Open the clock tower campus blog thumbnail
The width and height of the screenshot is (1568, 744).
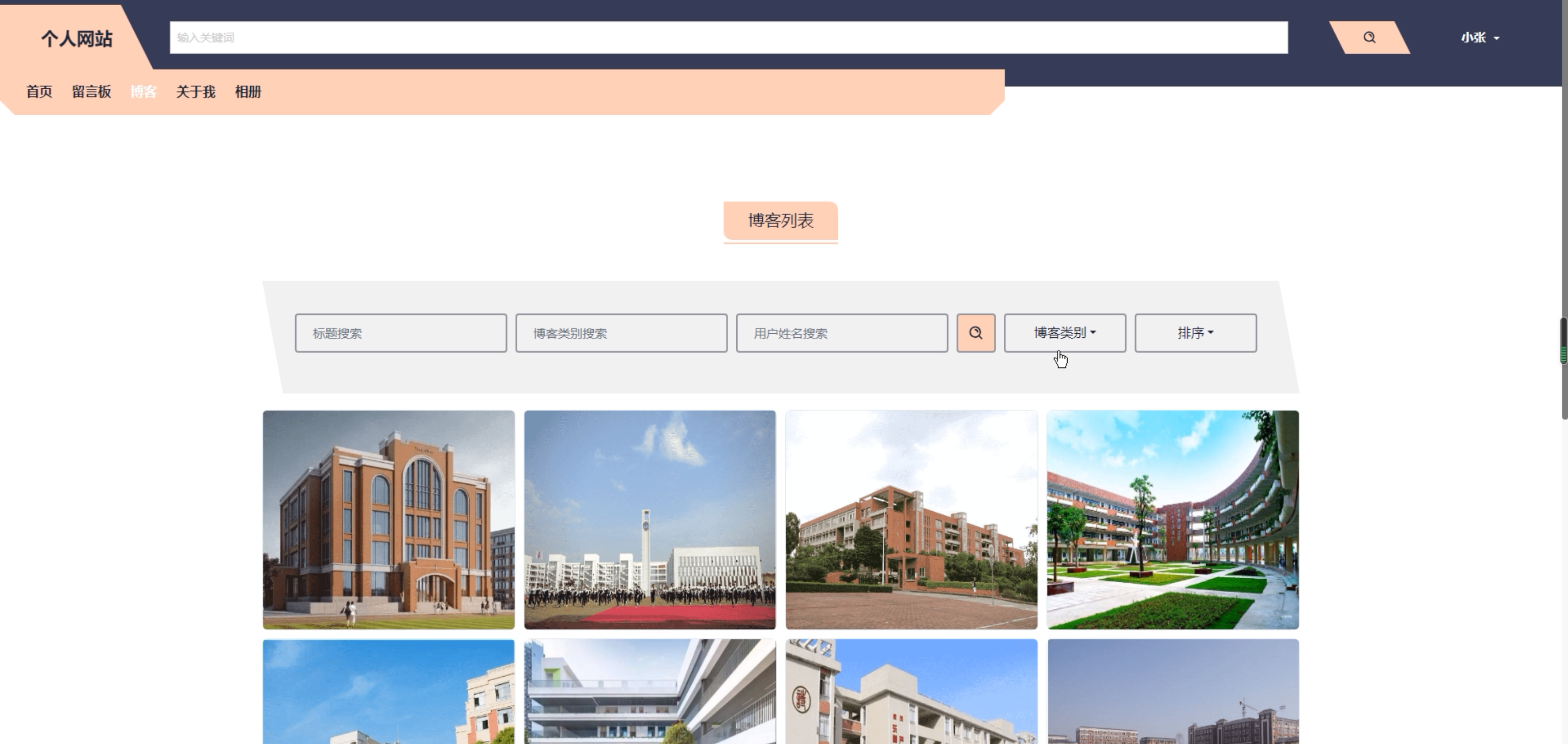click(x=649, y=519)
